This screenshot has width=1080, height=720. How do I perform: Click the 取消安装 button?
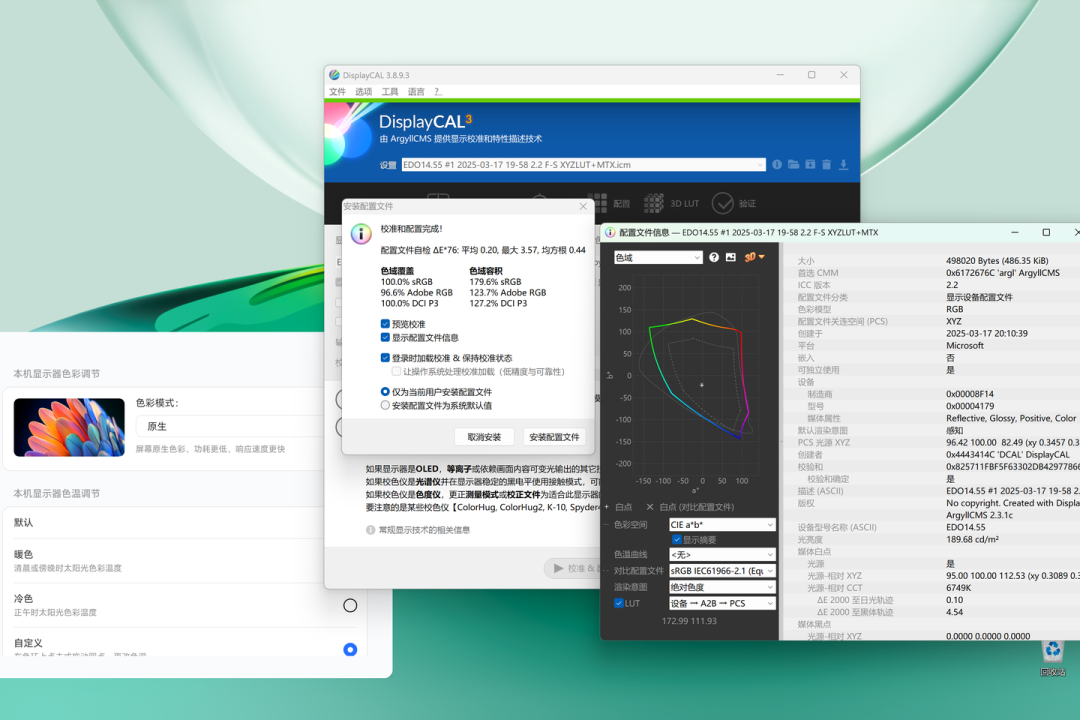[484, 437]
